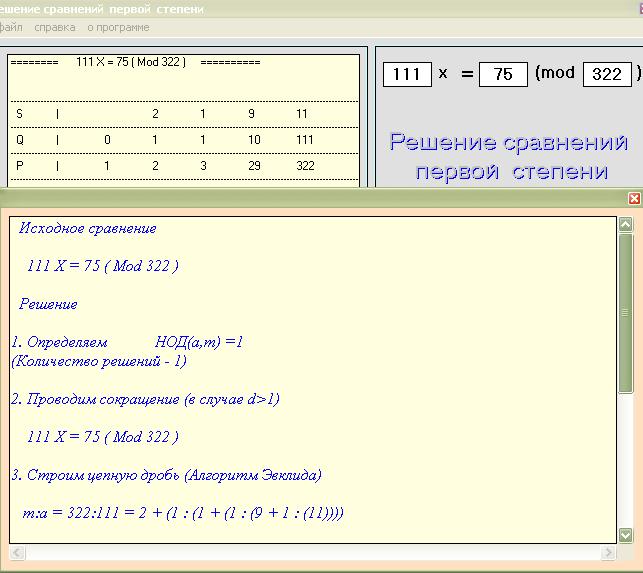Screen dimensions: 643x573
Task: Click the coefficient input field containing 111
Action: coord(407,74)
